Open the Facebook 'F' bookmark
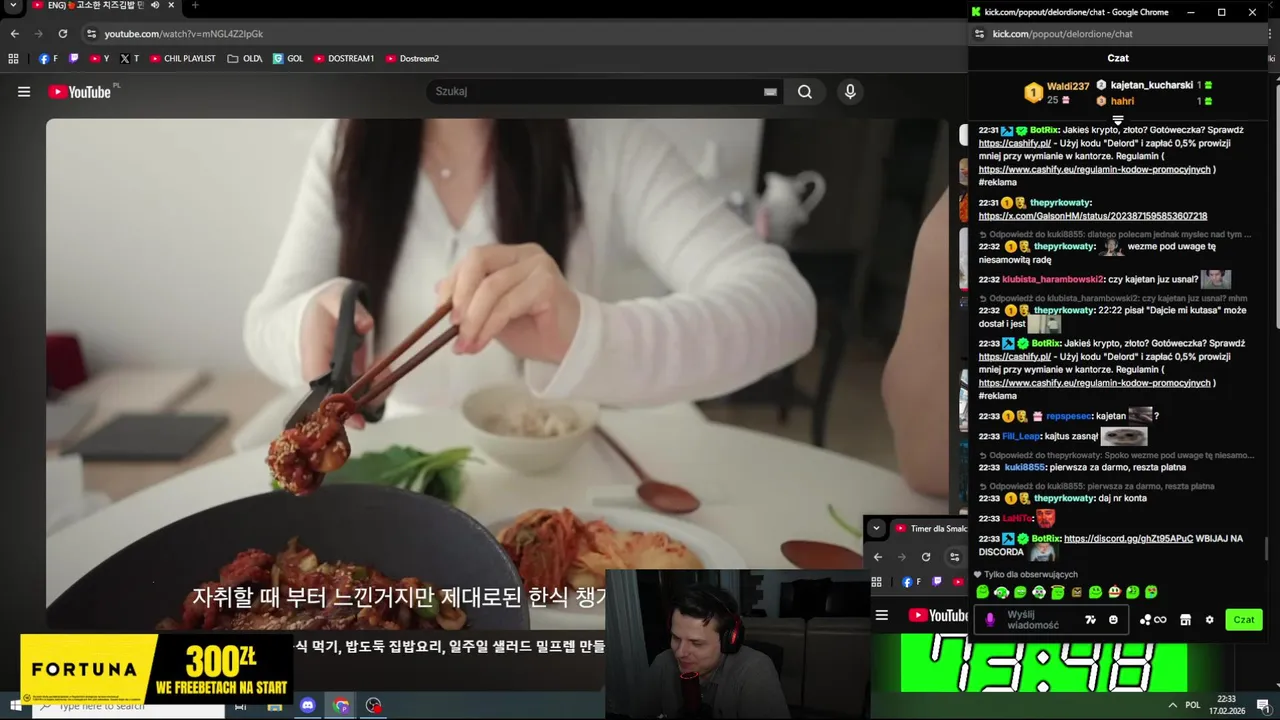Image resolution: width=1280 pixels, height=720 pixels. click(x=48, y=59)
